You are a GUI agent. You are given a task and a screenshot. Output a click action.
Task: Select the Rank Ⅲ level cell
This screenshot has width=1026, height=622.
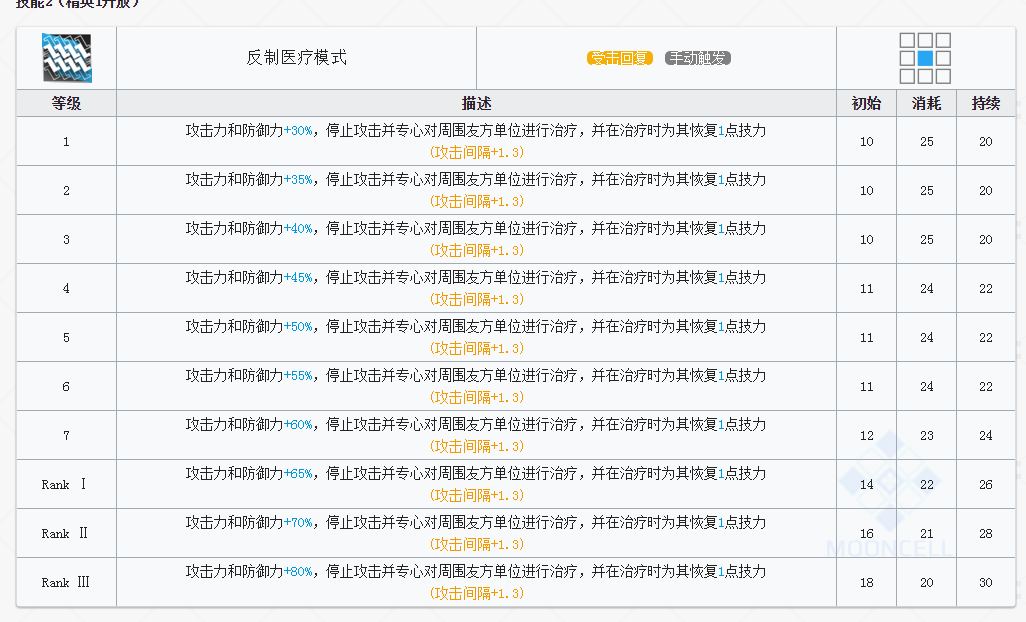tap(66, 582)
